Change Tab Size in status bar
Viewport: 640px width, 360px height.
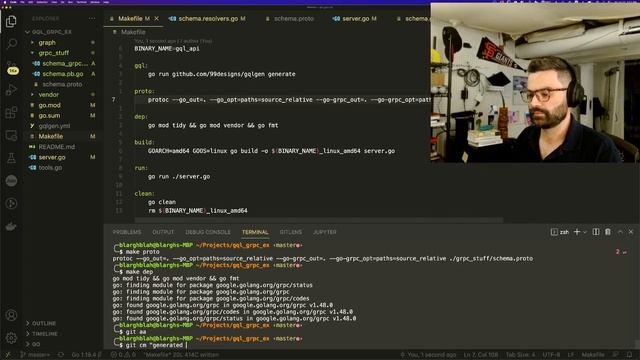pos(520,355)
